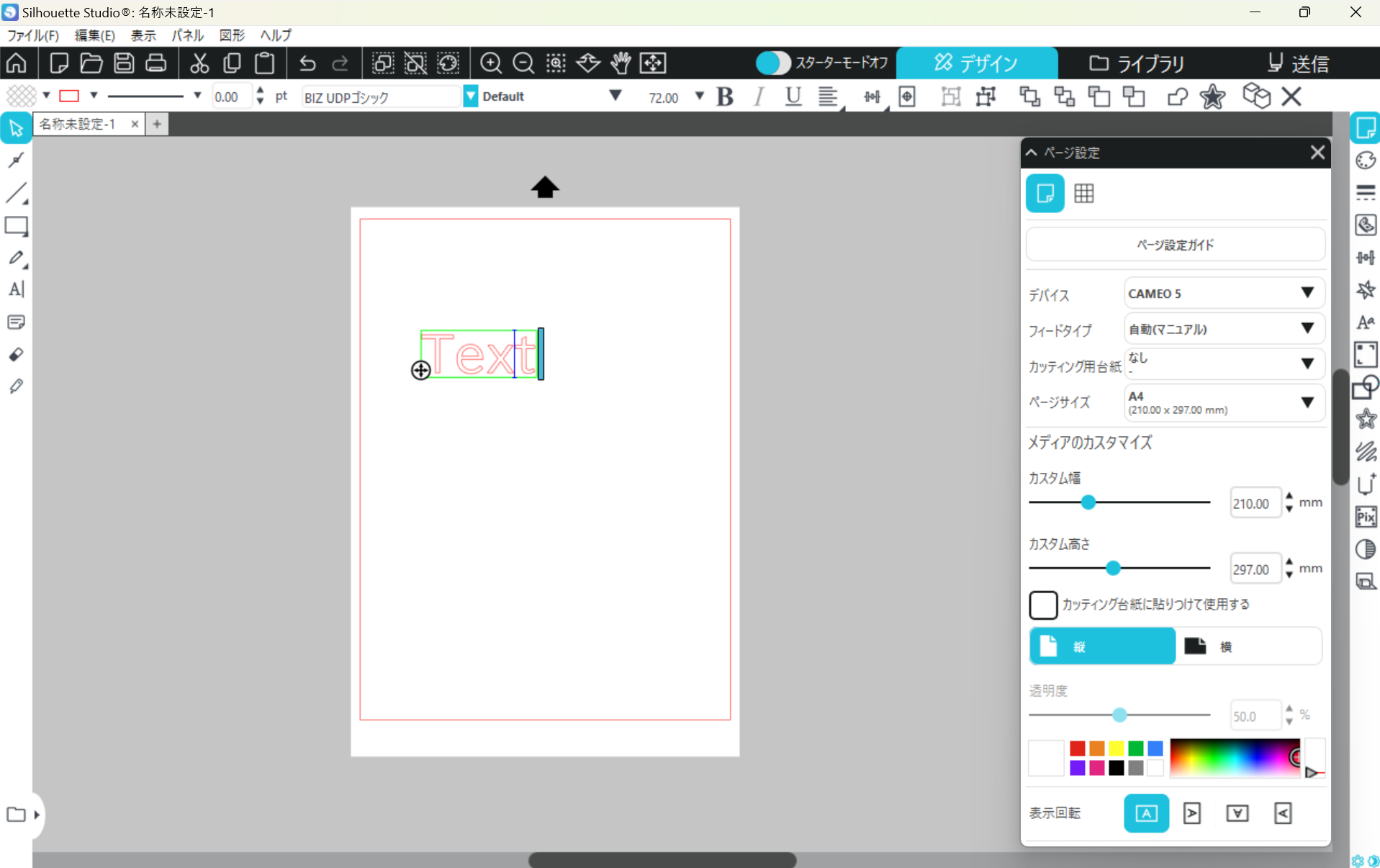Click the カスタム幅 210.00 field
Screen dimensions: 1380x868
click(x=1255, y=503)
